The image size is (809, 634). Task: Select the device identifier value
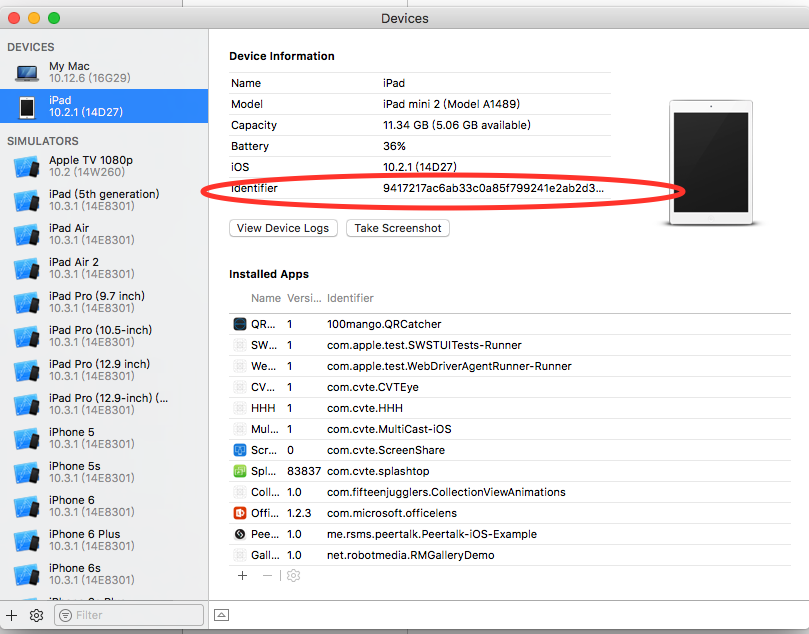(x=493, y=188)
